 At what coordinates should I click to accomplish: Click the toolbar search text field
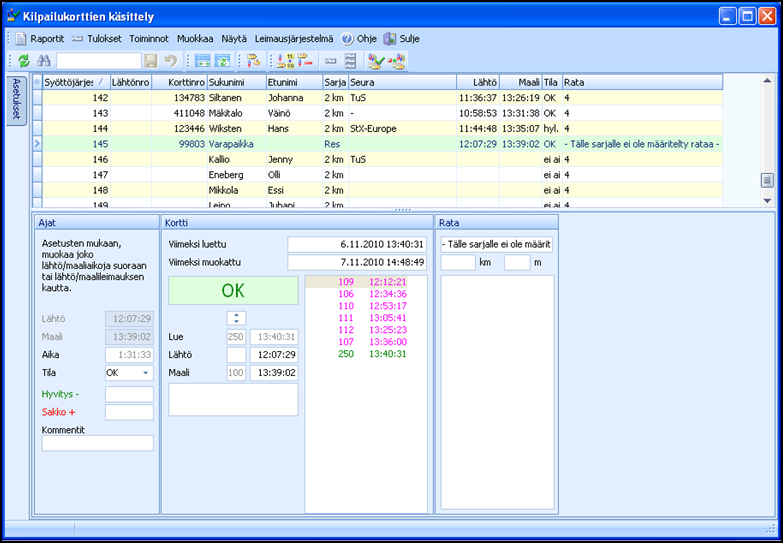(99, 61)
